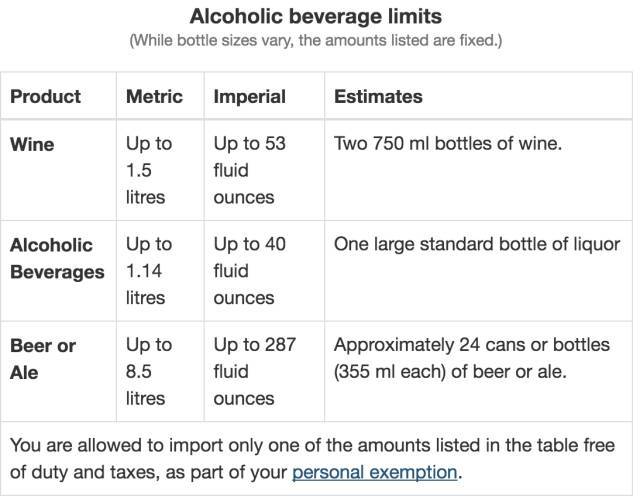The width and height of the screenshot is (640, 503).
Task: Open the personal exemption link
Action: click(374, 472)
